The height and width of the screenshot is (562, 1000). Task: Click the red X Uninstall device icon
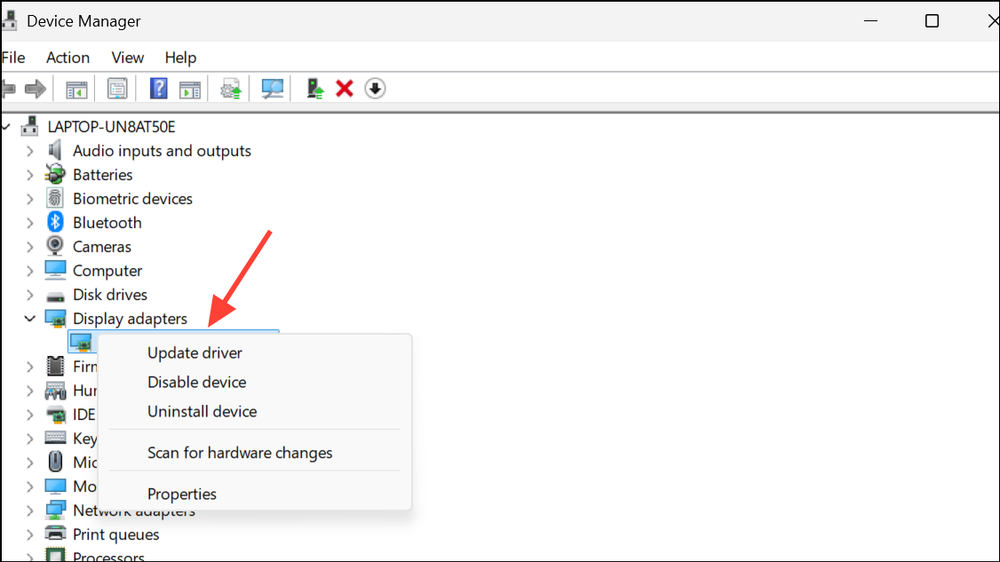345,89
